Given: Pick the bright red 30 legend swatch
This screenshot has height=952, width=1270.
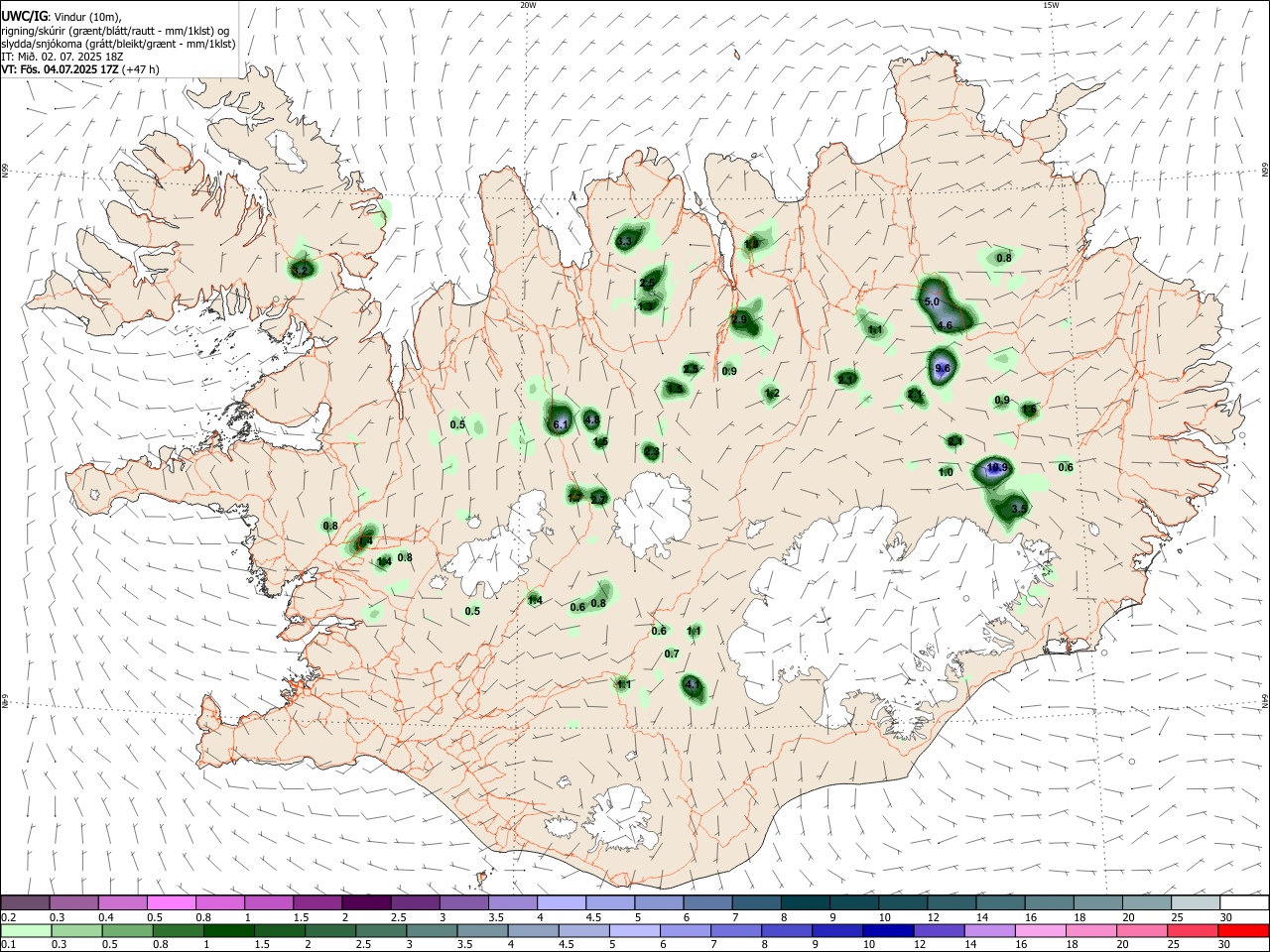Looking at the screenshot, I should point(1244,931).
